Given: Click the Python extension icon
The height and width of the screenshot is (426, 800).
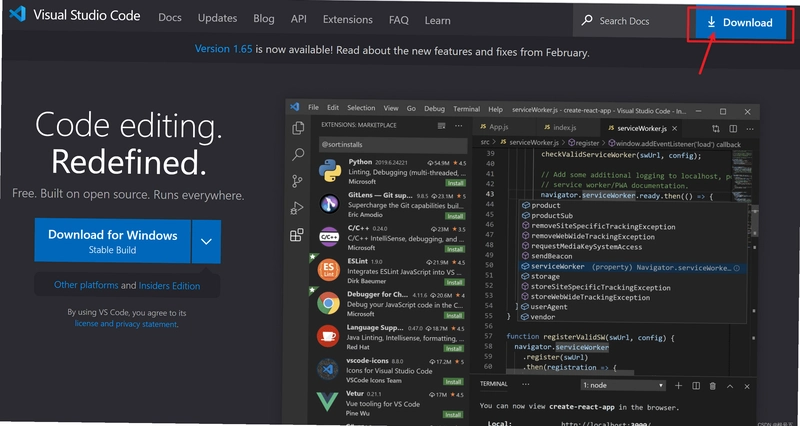Looking at the screenshot, I should (x=330, y=171).
